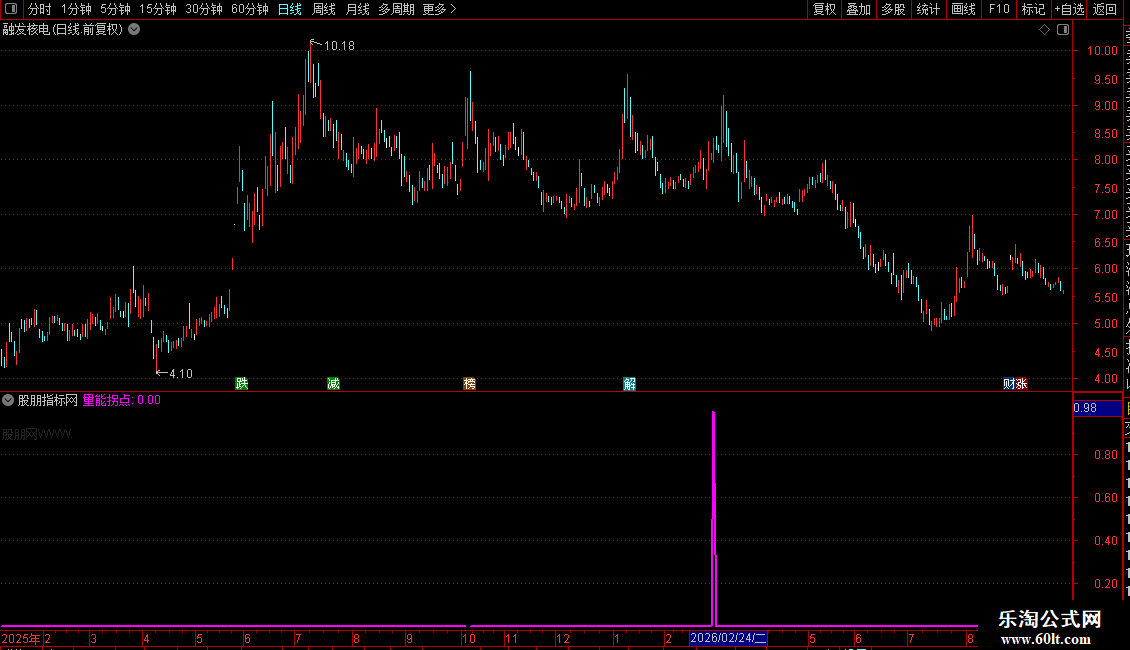Click the 财 event marker icon

1009,383
